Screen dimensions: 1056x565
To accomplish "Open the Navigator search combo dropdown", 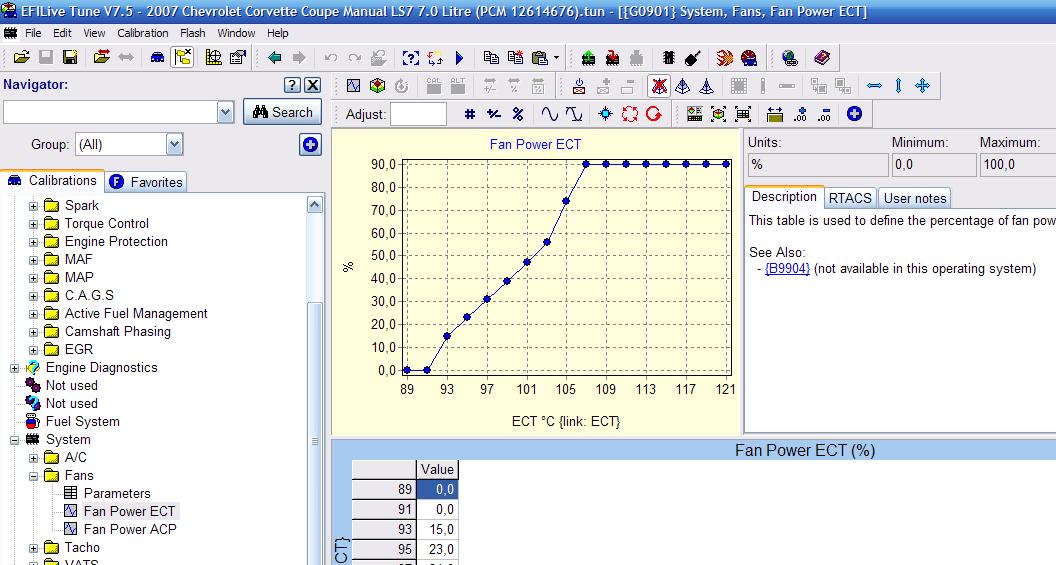I will coord(226,112).
